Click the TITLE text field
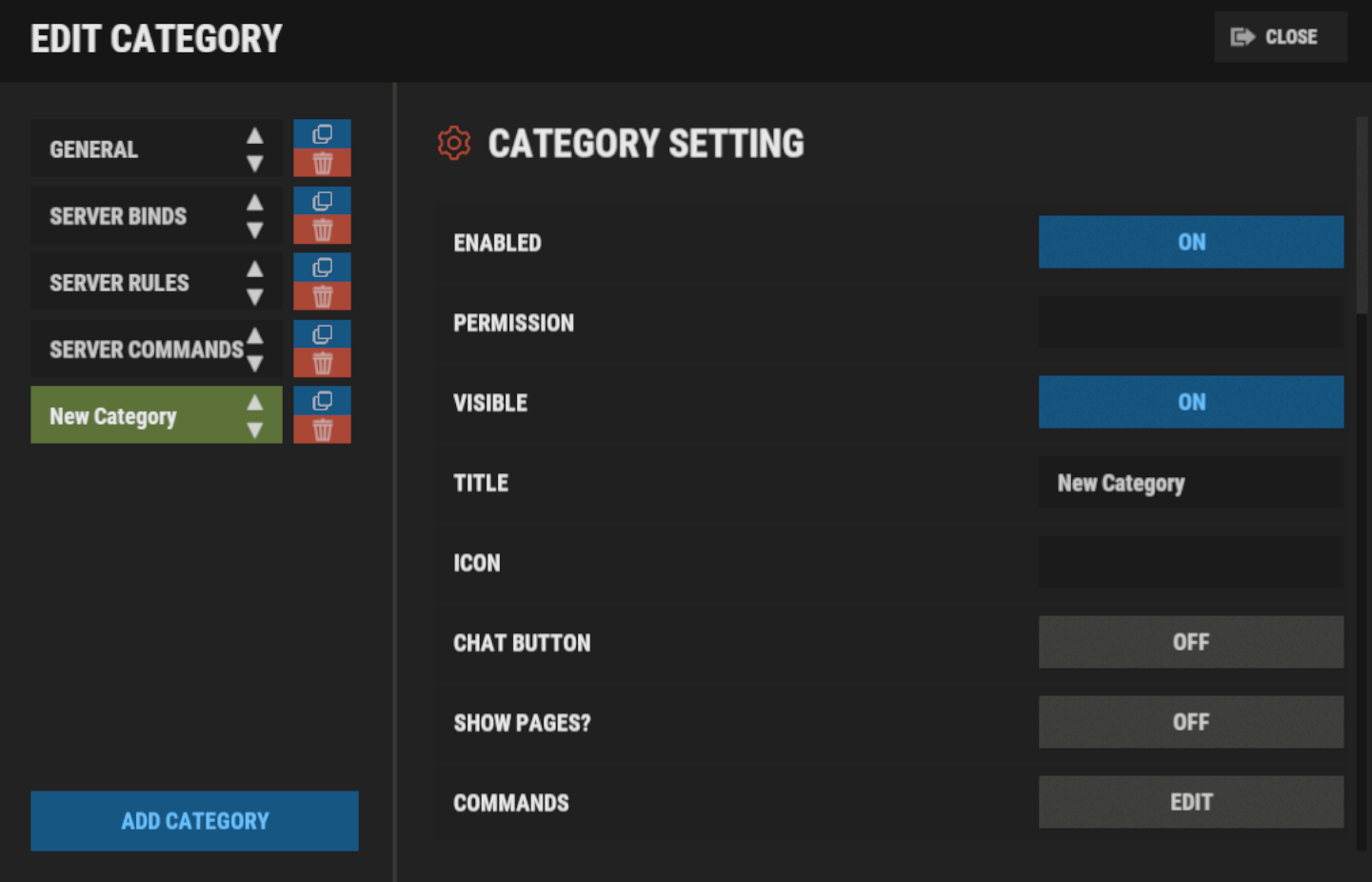1372x882 pixels. tap(1190, 483)
